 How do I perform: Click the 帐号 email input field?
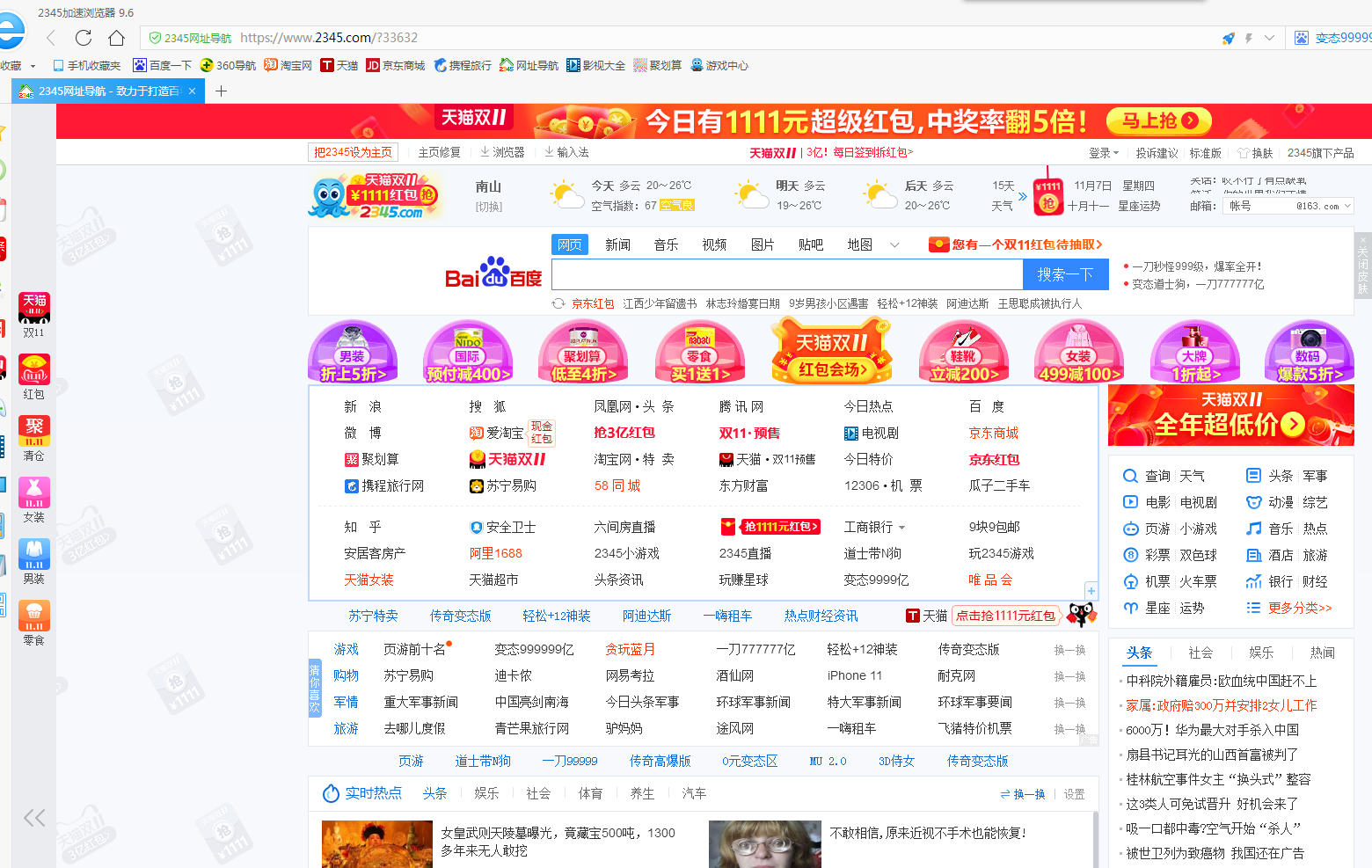(x=1258, y=206)
